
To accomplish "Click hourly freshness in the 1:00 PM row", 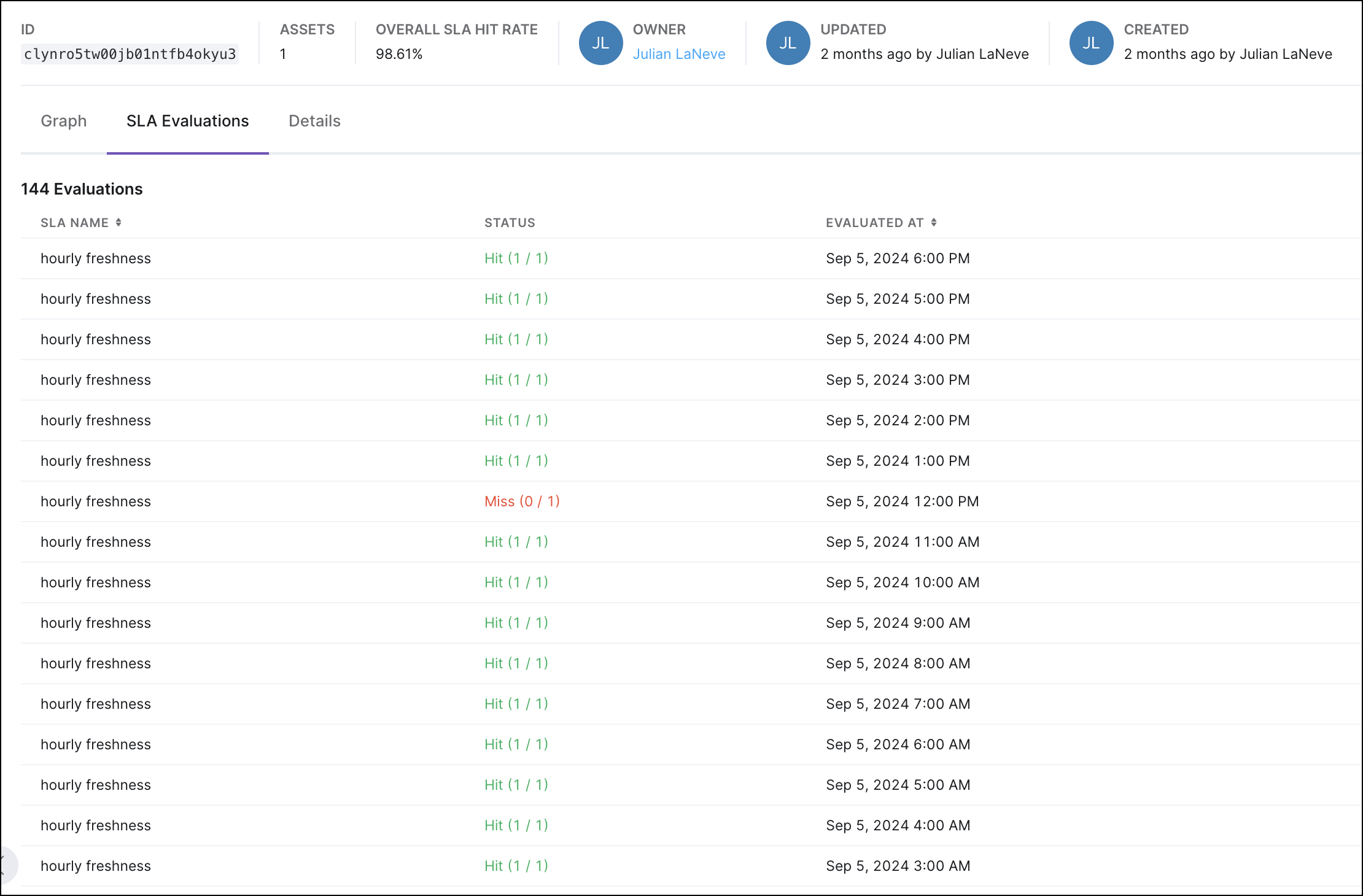I will (x=96, y=461).
